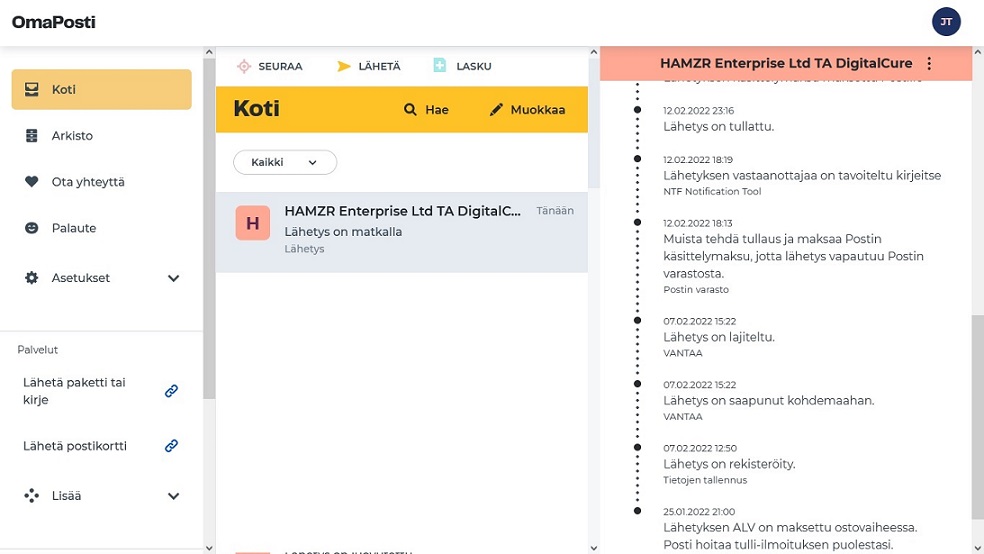984x554 pixels.
Task: Click the JT user avatar
Action: click(x=946, y=21)
